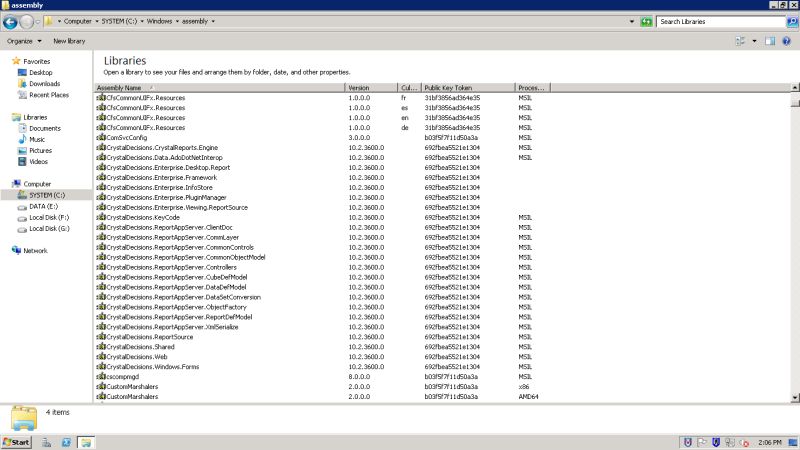Click the change view icon
This screenshot has width=800, height=450.
pyautogui.click(x=740, y=41)
